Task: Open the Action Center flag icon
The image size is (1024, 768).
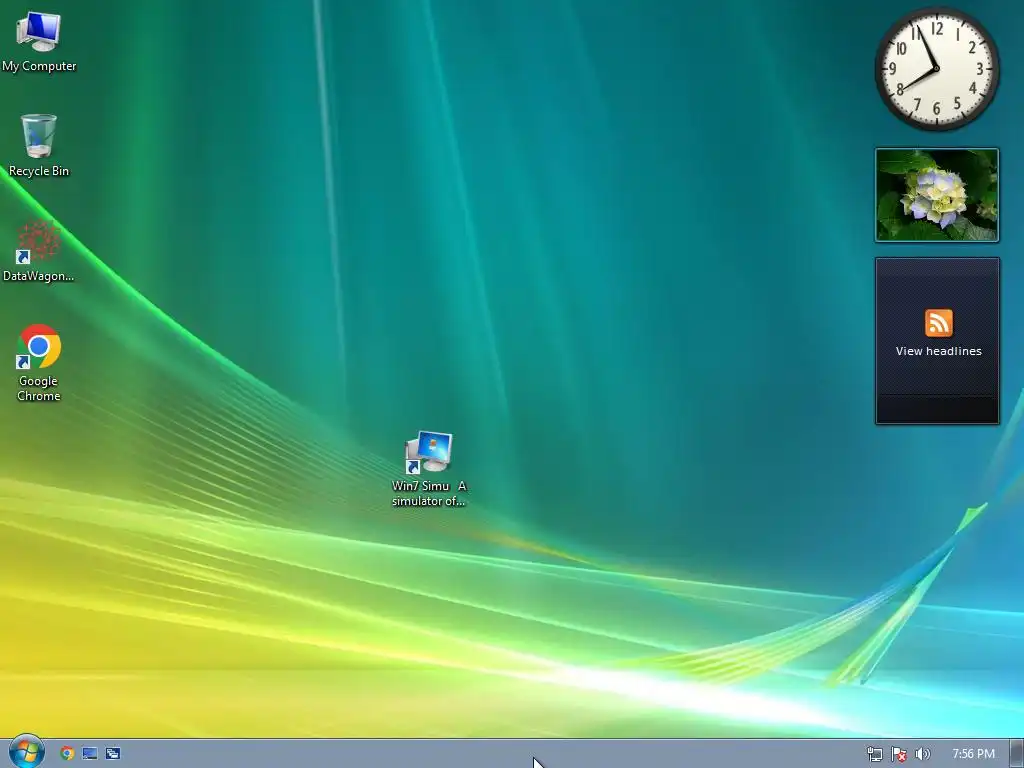Action: coord(899,754)
